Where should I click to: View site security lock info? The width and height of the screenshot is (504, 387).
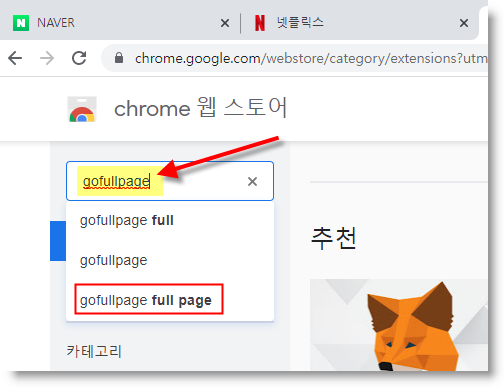point(119,58)
